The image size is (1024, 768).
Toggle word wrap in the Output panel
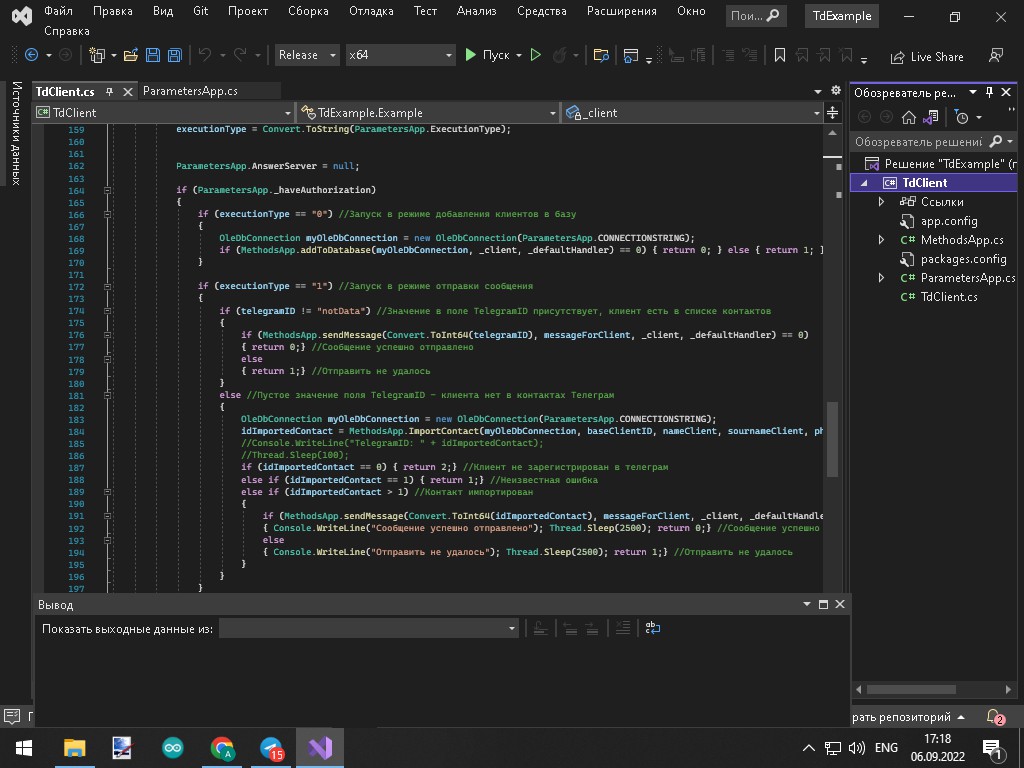652,628
